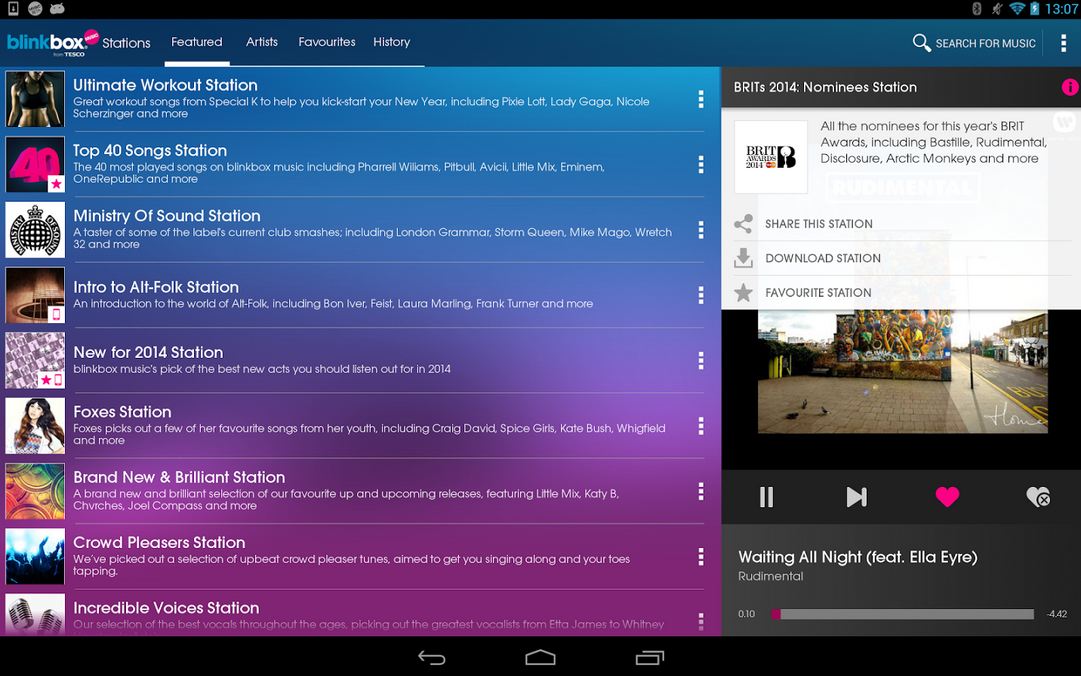Open the Ultimate Workout Station title

click(165, 85)
